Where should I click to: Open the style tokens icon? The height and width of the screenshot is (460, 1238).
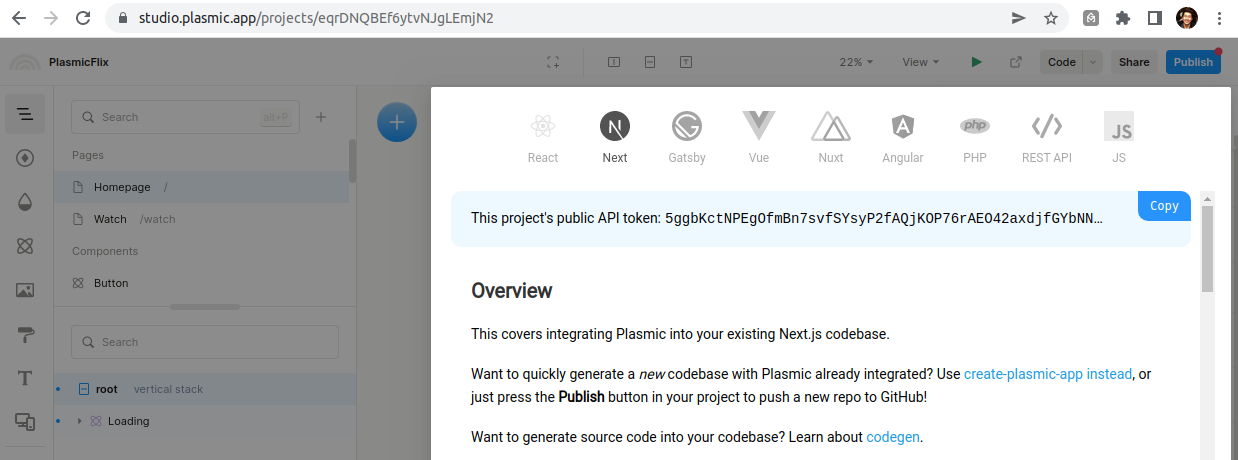(25, 158)
